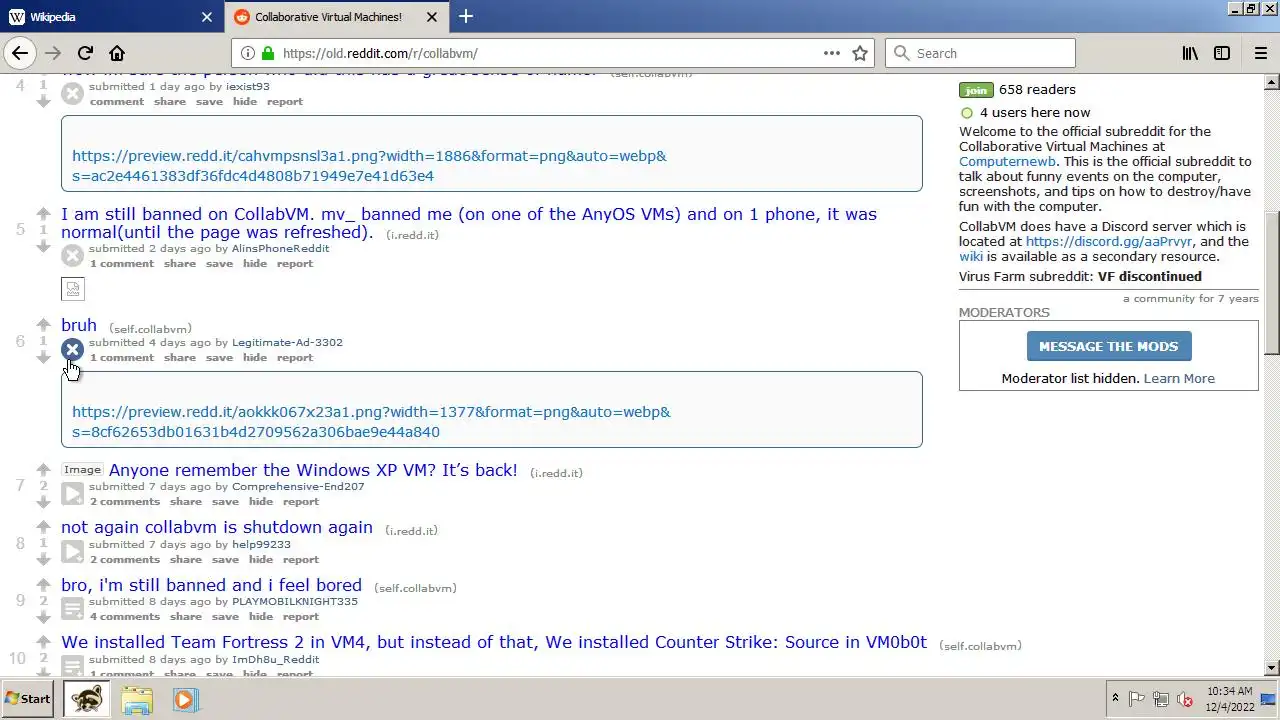Switch to the Wikipedia tab

[x=111, y=17]
